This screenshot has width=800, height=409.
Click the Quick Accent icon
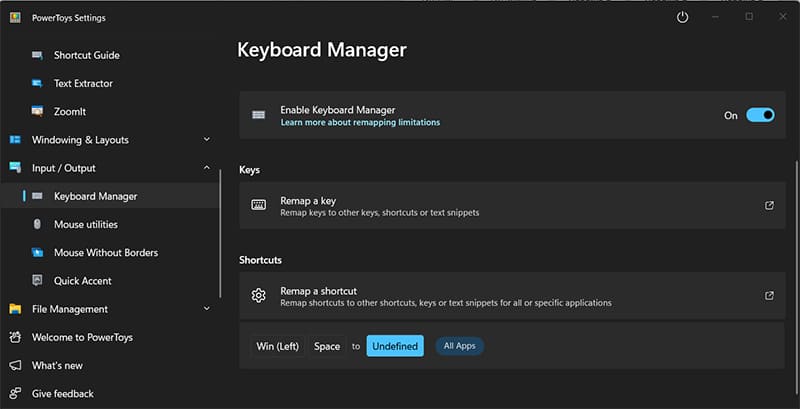(x=37, y=281)
